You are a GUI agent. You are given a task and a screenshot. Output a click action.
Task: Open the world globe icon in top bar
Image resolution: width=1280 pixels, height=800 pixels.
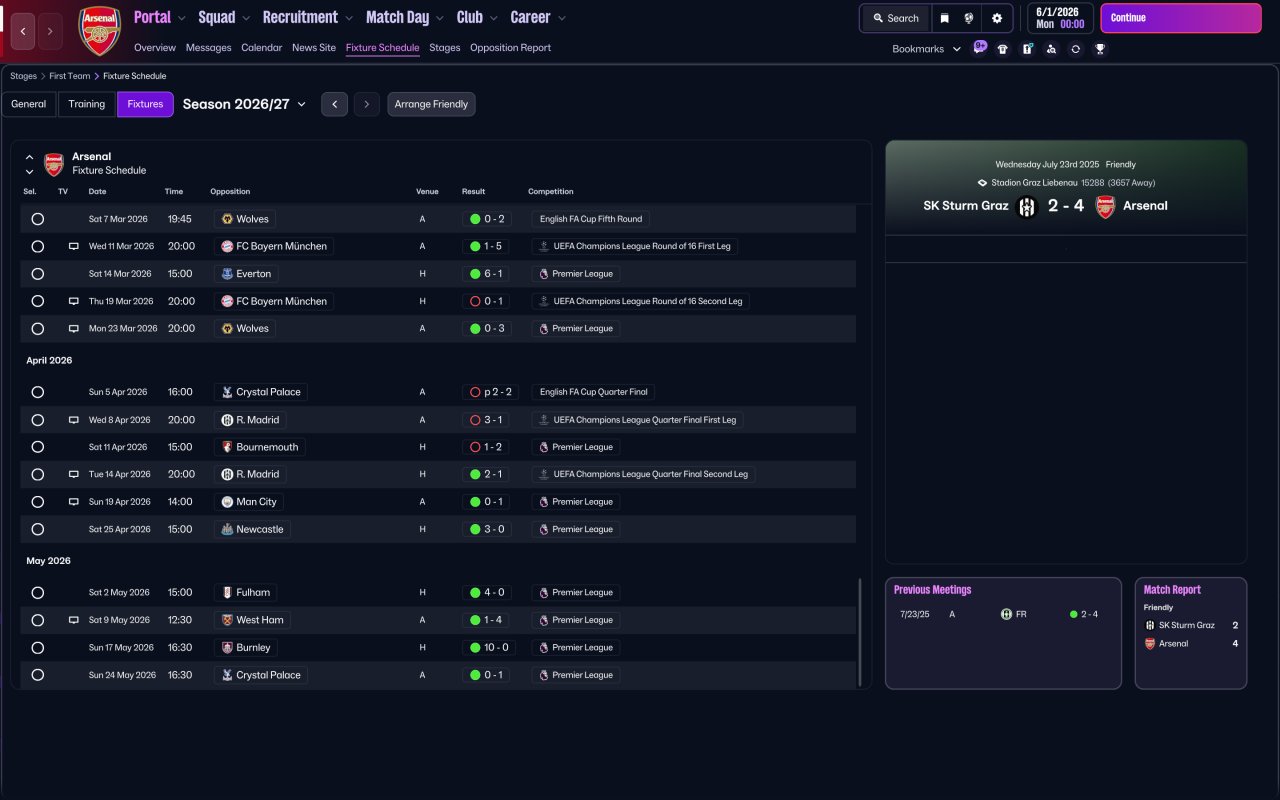point(969,18)
